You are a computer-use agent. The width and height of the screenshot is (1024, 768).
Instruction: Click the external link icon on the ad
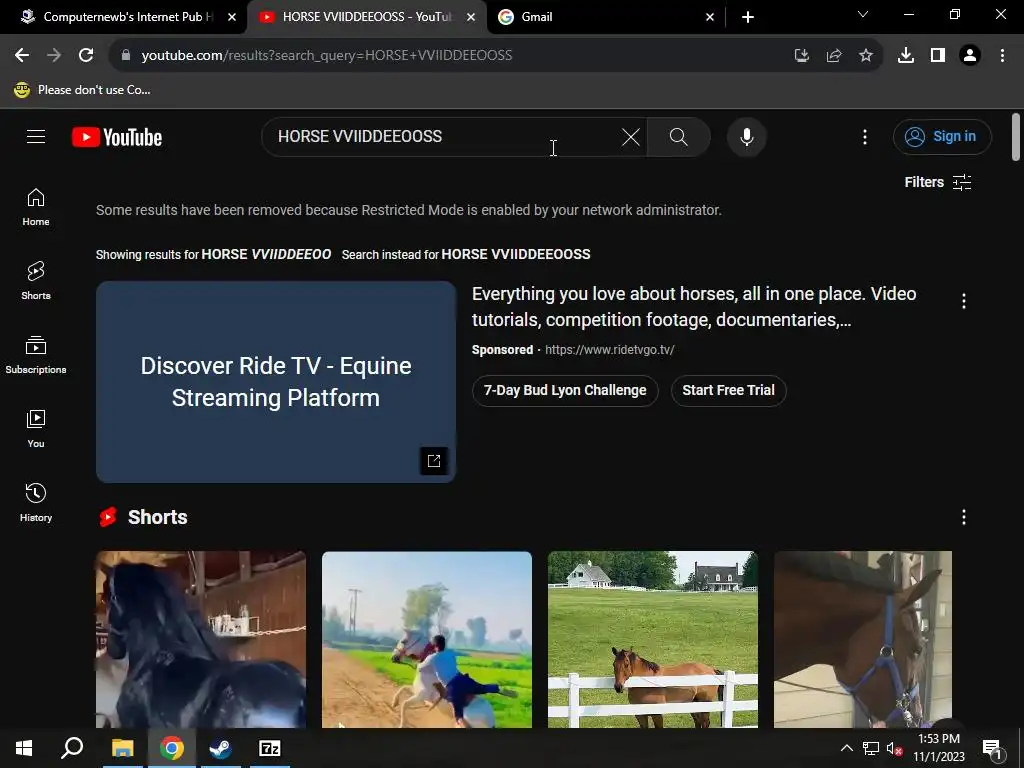pyautogui.click(x=434, y=461)
